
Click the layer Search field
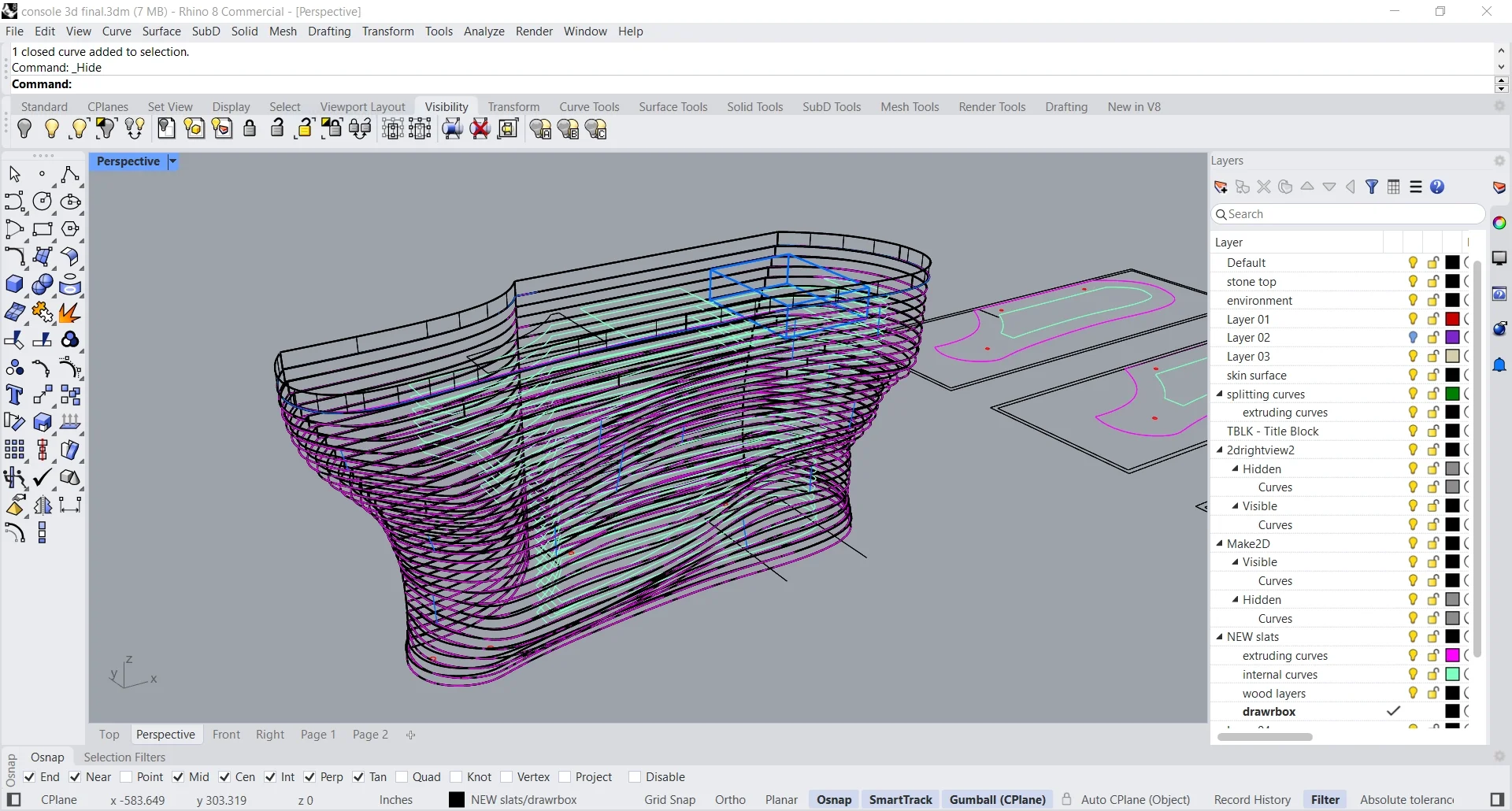[x=1348, y=214]
